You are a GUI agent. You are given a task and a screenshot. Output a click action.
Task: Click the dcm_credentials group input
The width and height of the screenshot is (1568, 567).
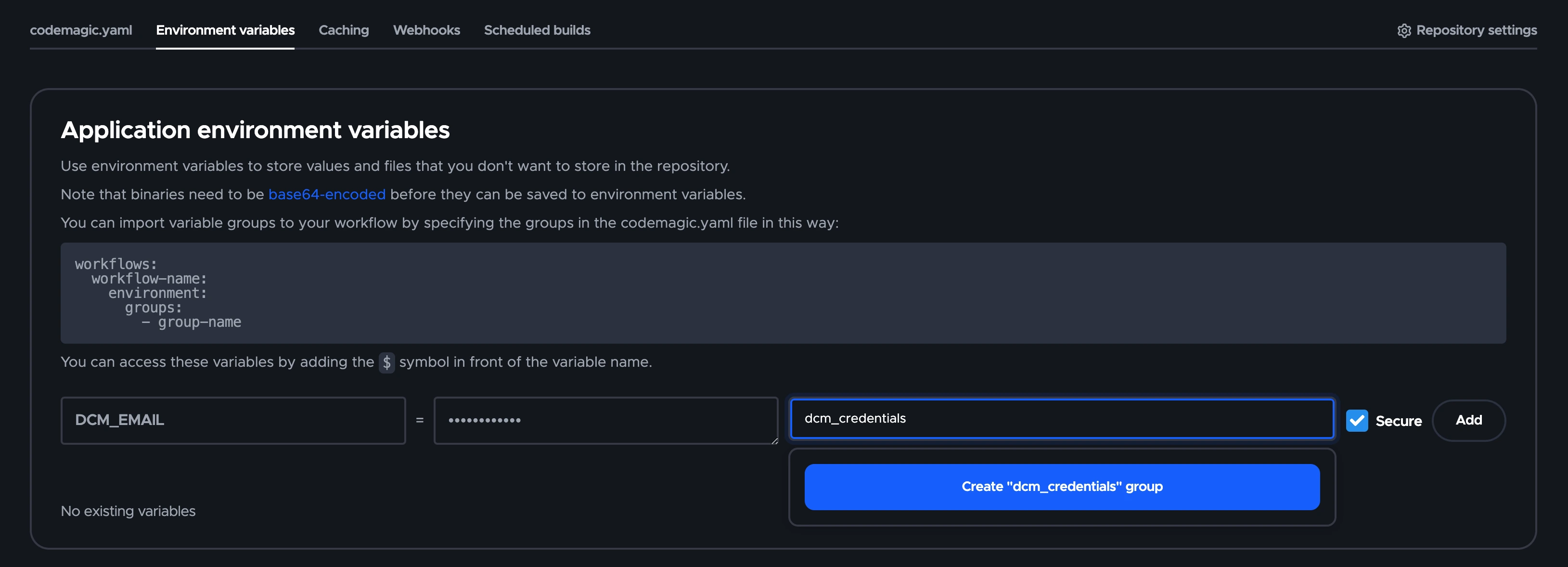(1062, 418)
